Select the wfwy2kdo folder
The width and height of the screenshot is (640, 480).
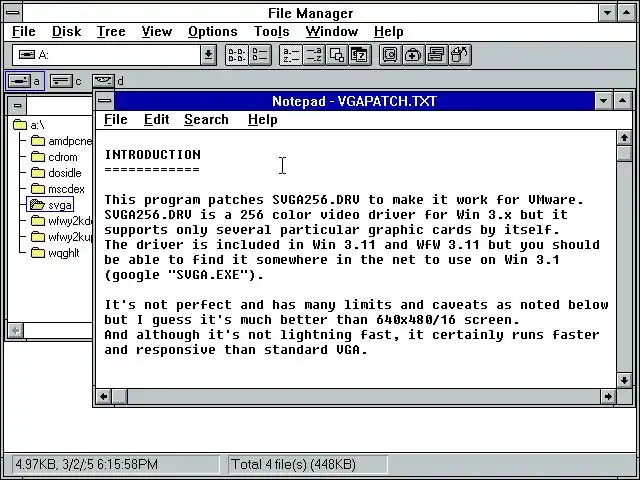(x=62, y=221)
